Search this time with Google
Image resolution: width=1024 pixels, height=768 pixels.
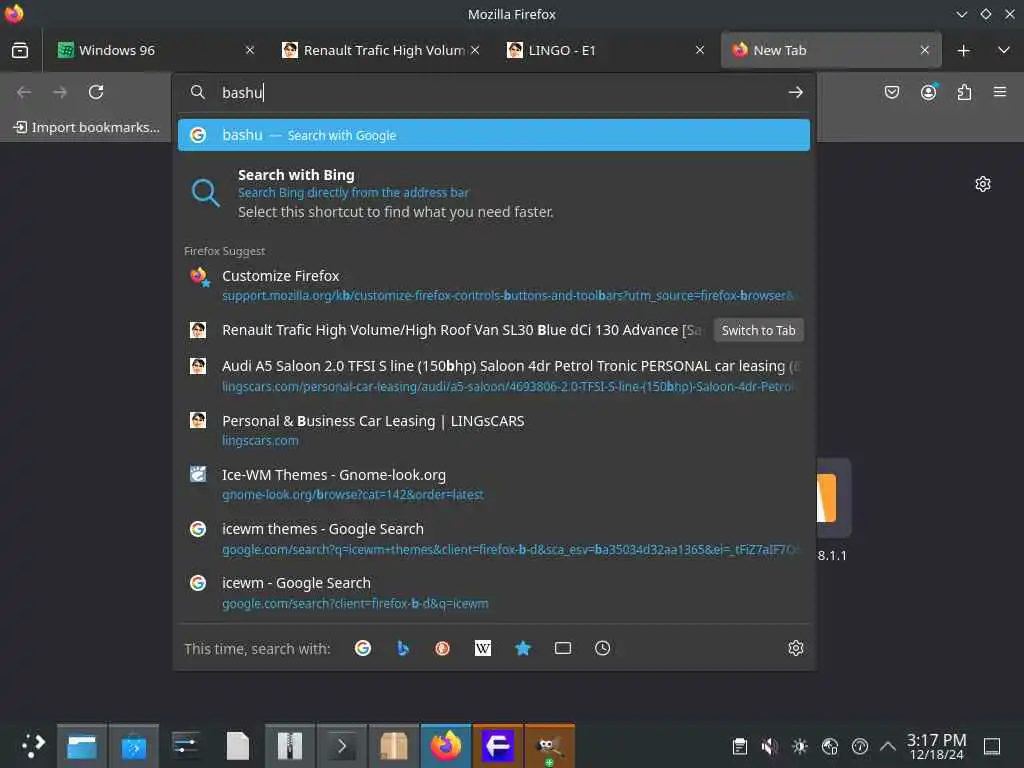tap(362, 648)
